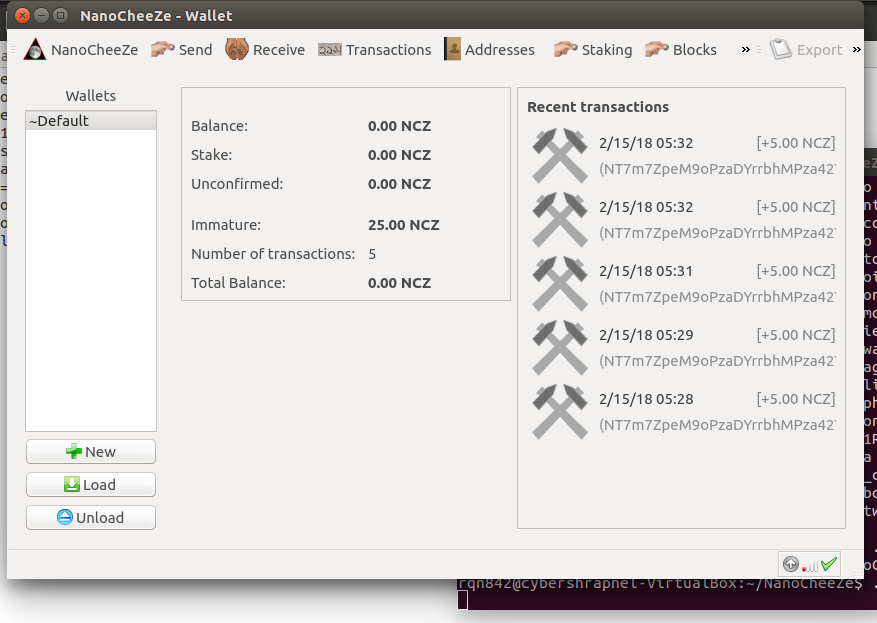Click the Export toolbar button
This screenshot has width=877, height=623.
[x=806, y=50]
